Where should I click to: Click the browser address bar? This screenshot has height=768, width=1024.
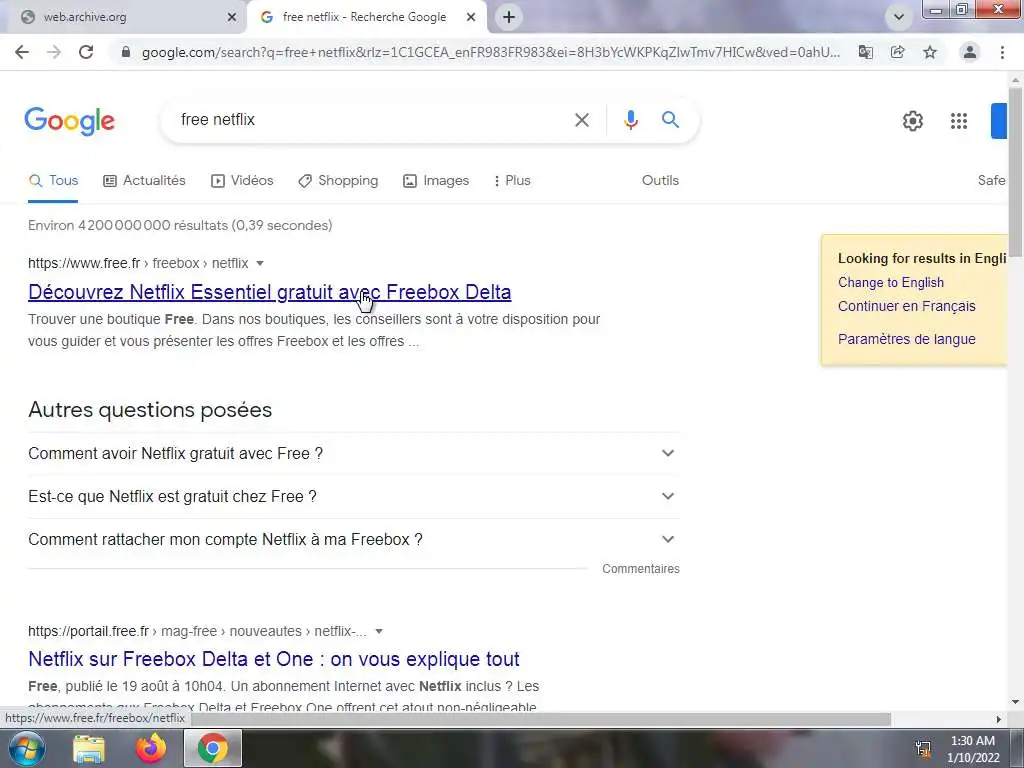pos(490,52)
